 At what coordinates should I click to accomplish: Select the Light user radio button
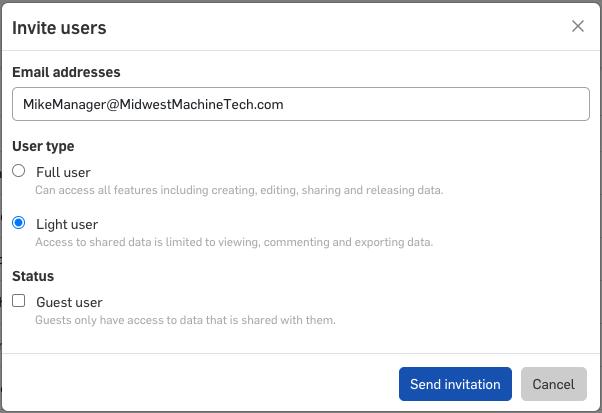(19, 223)
